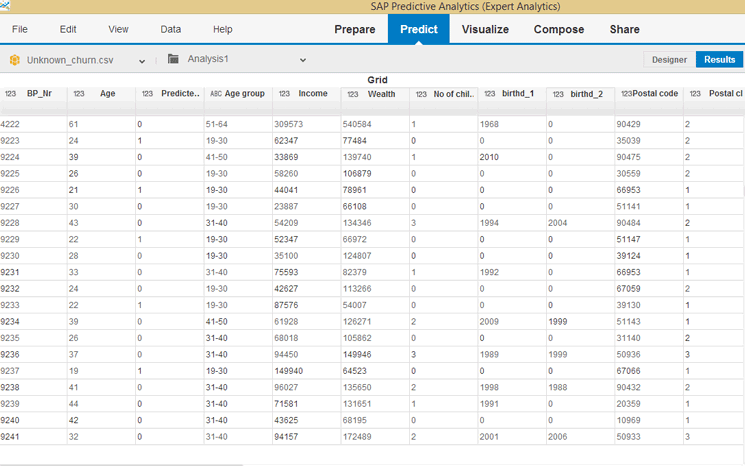Click the horizontal scrollbar at the bottom
This screenshot has width=745, height=466.
click(121, 465)
